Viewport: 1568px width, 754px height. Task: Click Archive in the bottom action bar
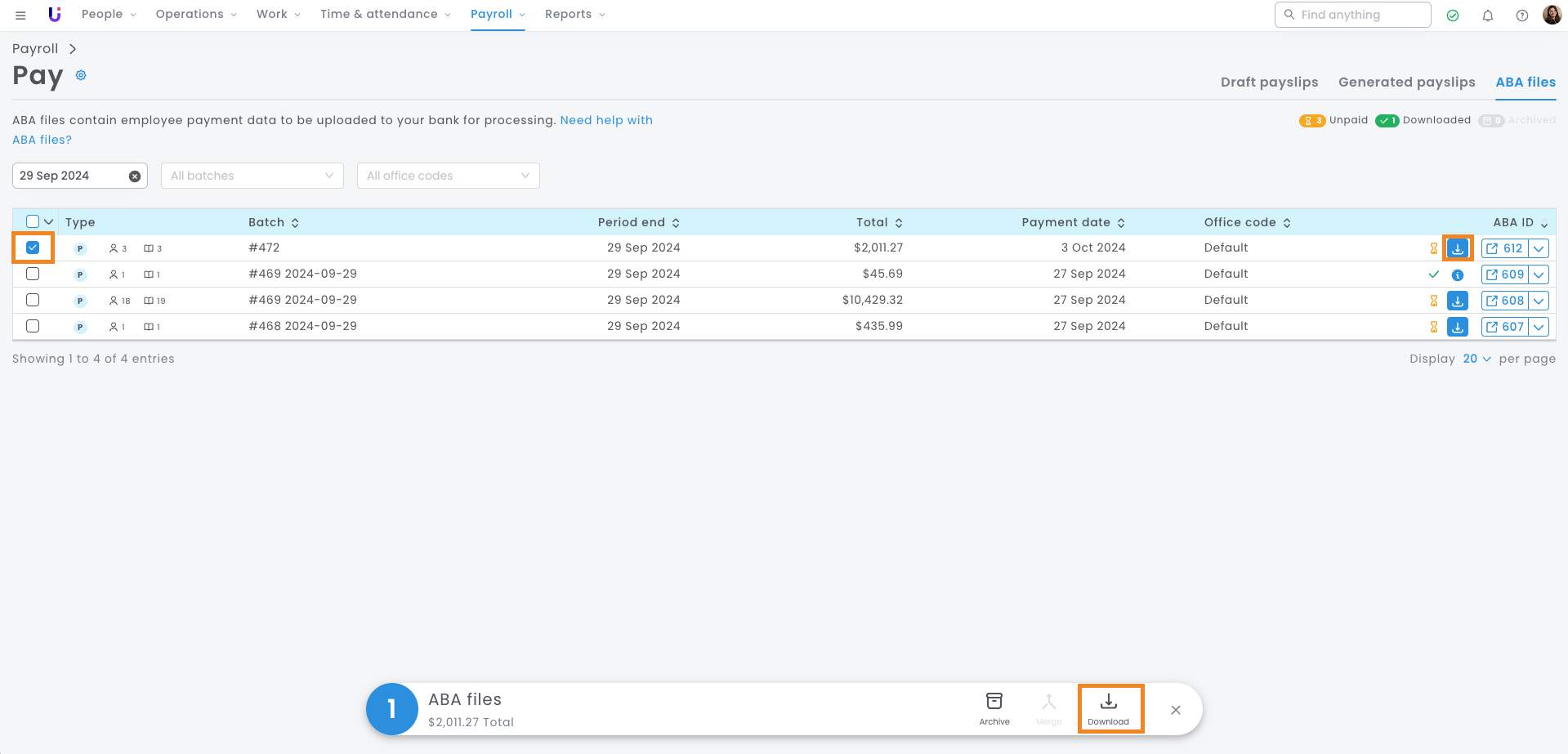[994, 708]
